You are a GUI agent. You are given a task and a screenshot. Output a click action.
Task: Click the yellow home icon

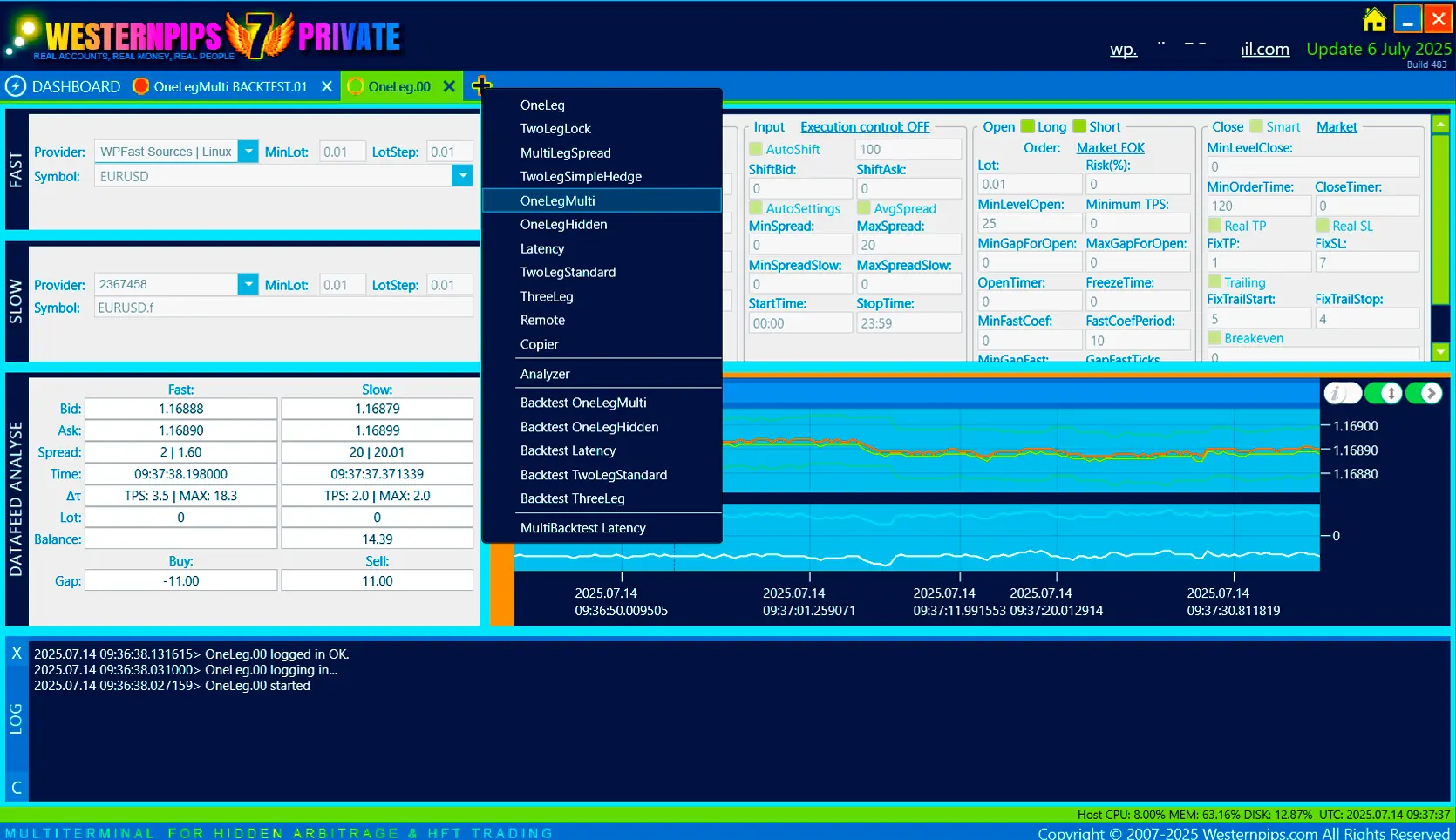tap(1375, 19)
